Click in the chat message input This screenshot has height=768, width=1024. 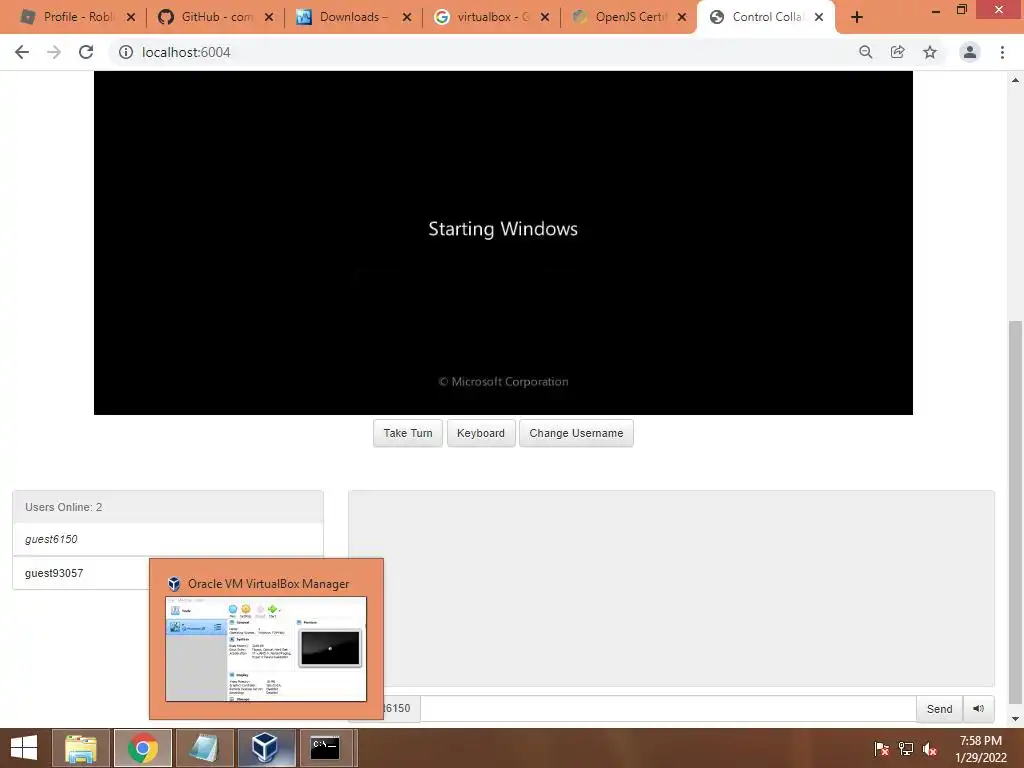point(668,709)
